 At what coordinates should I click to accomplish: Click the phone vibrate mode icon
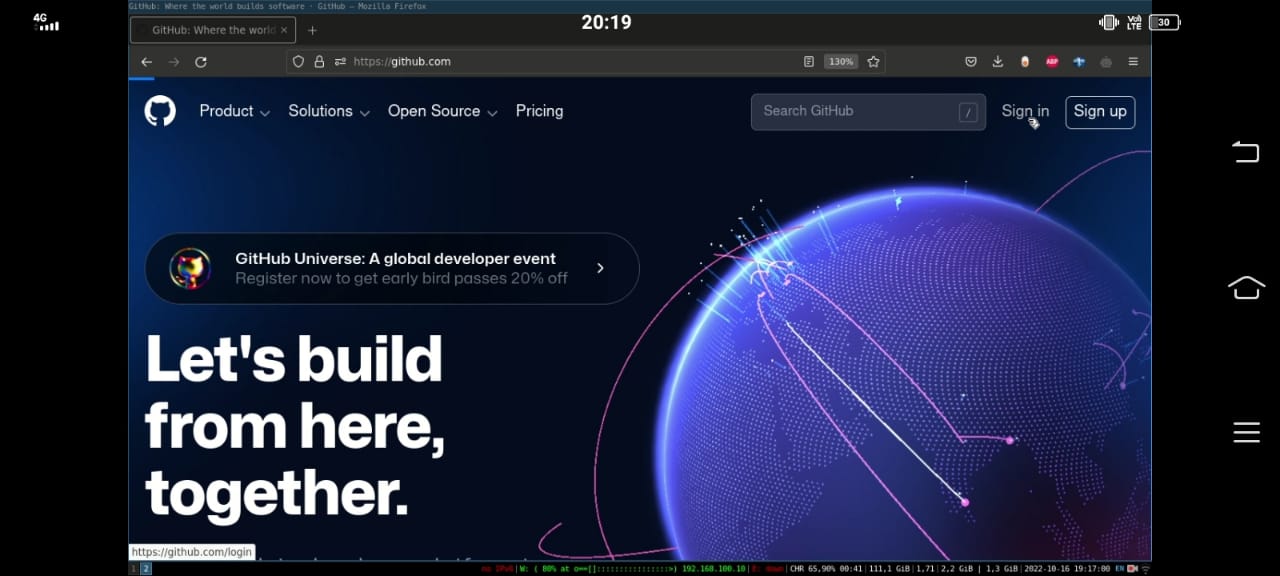(1108, 22)
